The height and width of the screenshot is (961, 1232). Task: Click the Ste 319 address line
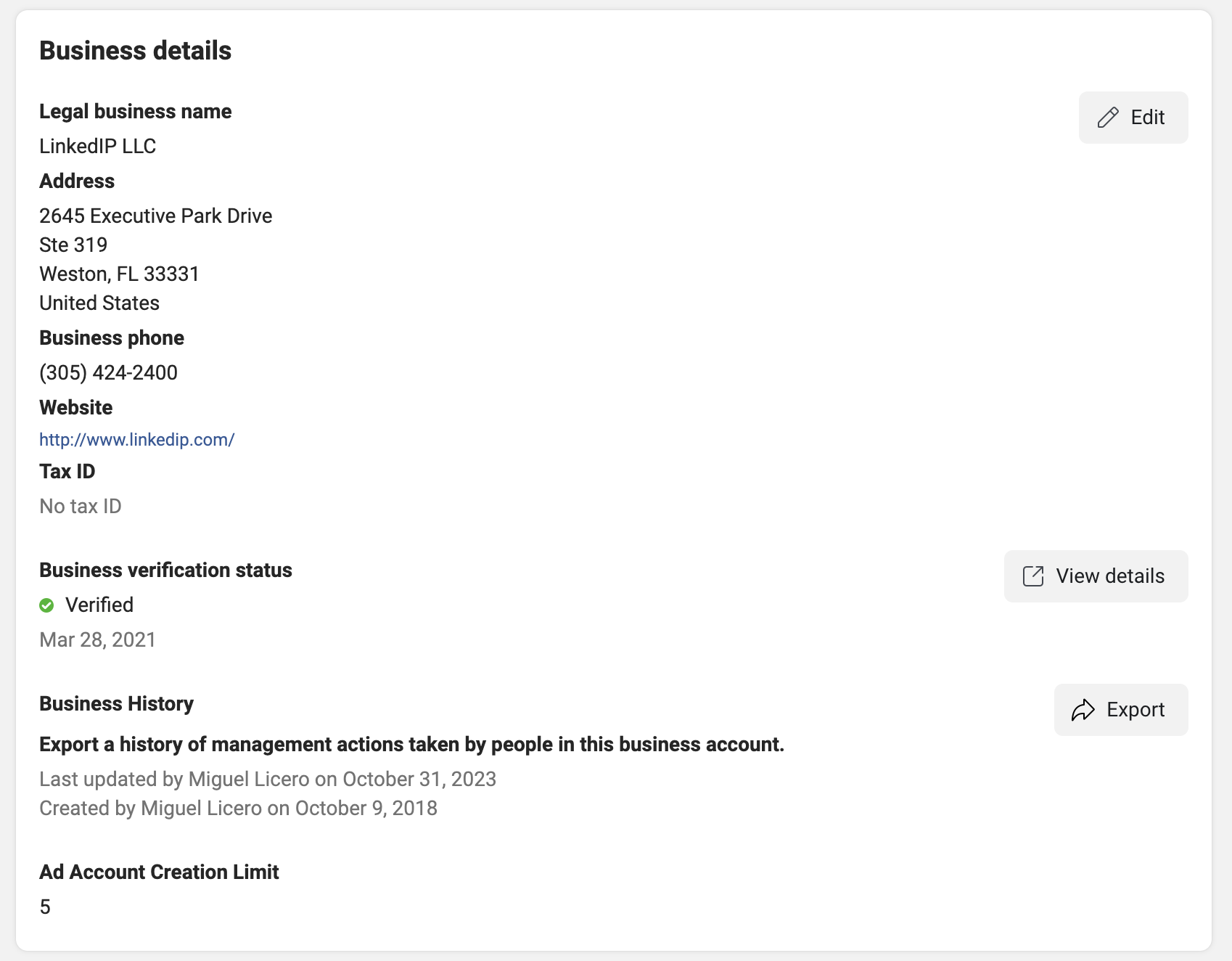[x=73, y=245]
